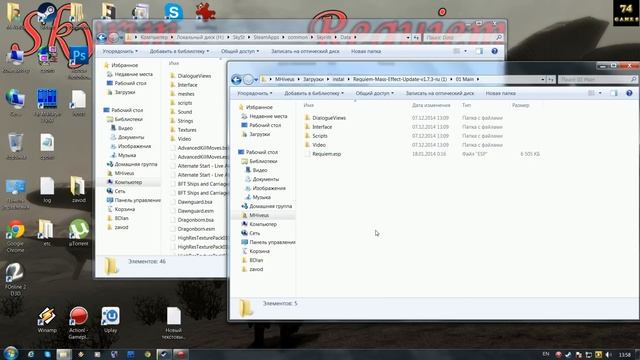Open Winamp desktop shortcut
Image resolution: width=640 pixels, height=360 pixels.
pyautogui.click(x=47, y=320)
